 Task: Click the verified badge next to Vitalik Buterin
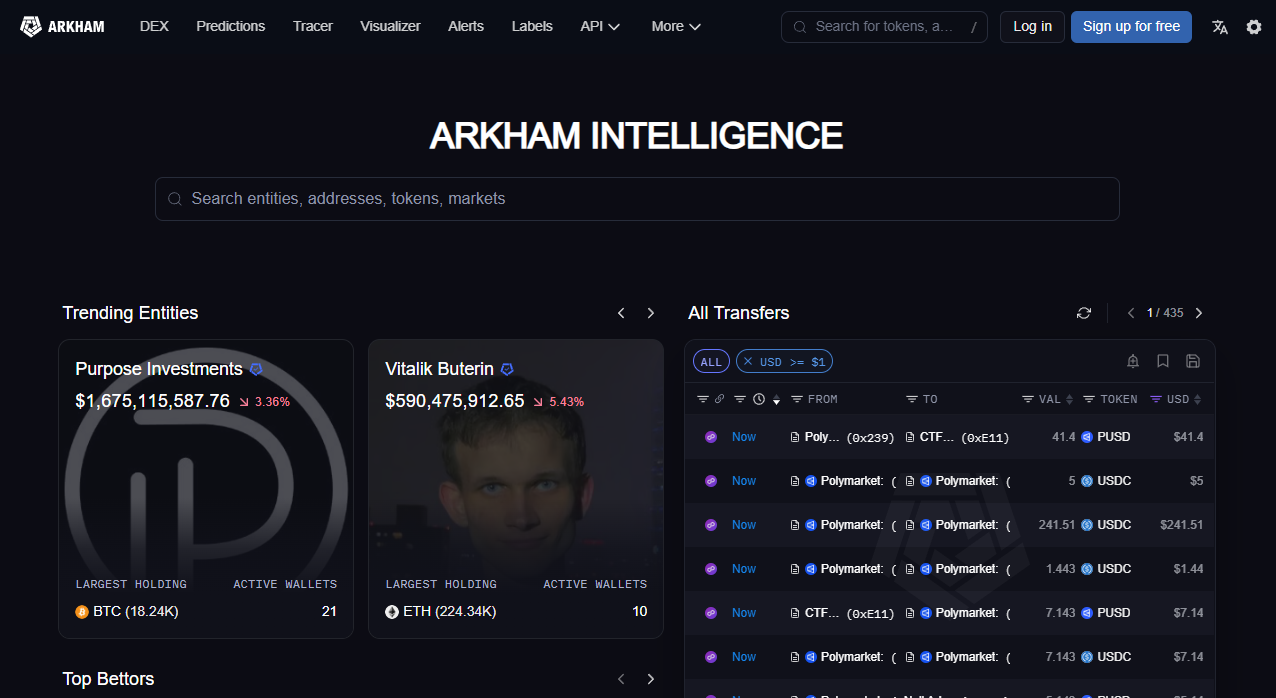click(507, 369)
